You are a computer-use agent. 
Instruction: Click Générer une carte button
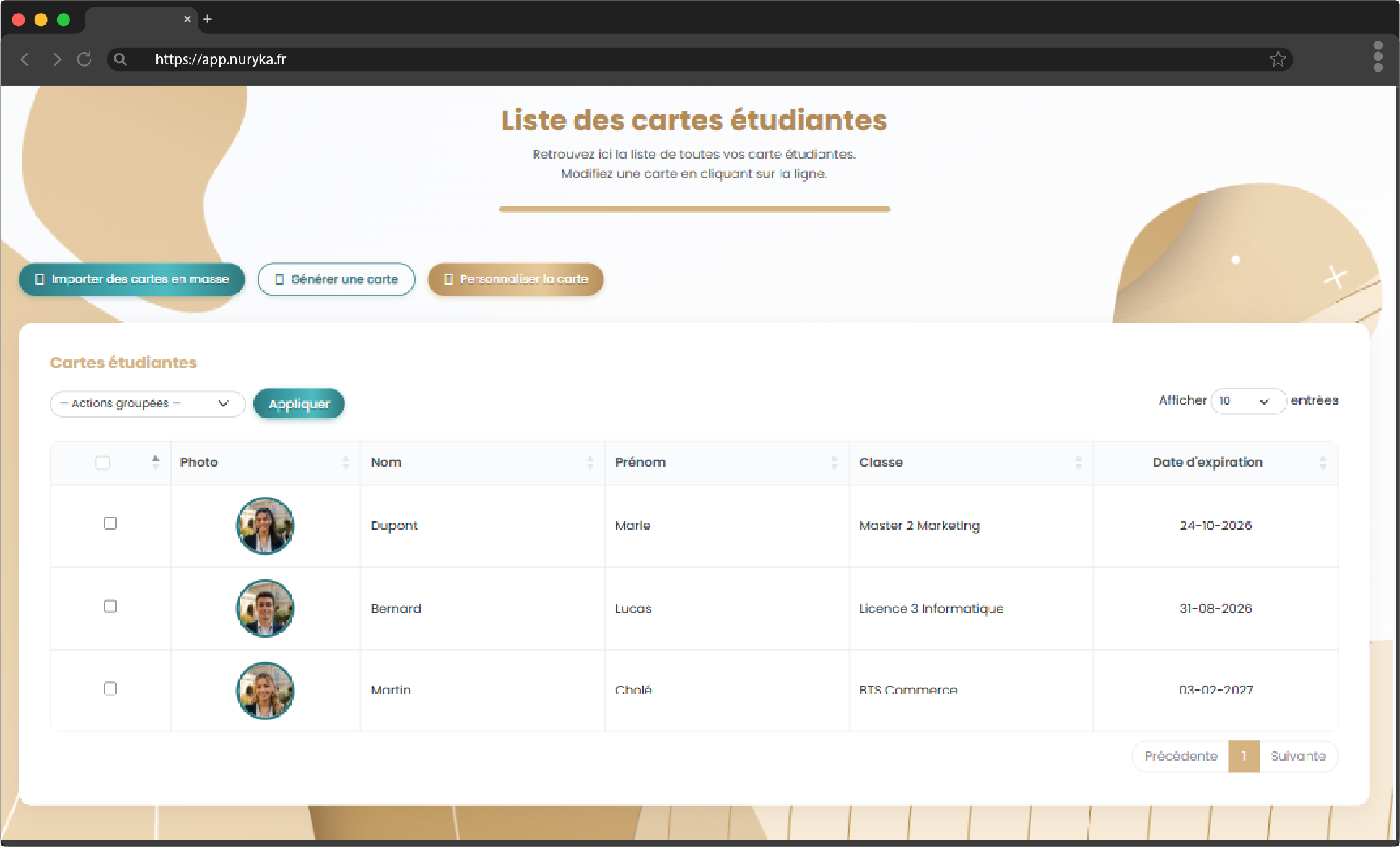[x=337, y=279]
